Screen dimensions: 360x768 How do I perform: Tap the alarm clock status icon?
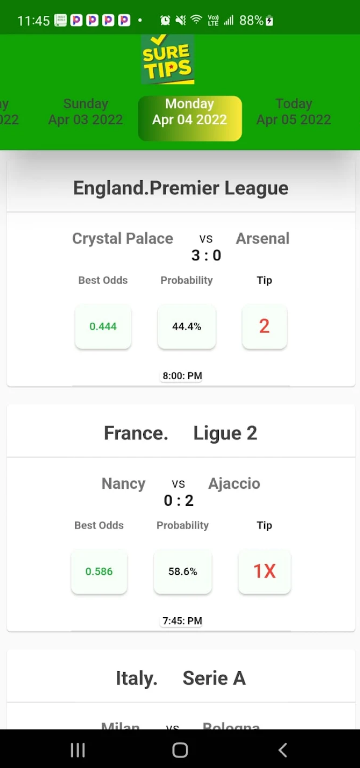[165, 20]
